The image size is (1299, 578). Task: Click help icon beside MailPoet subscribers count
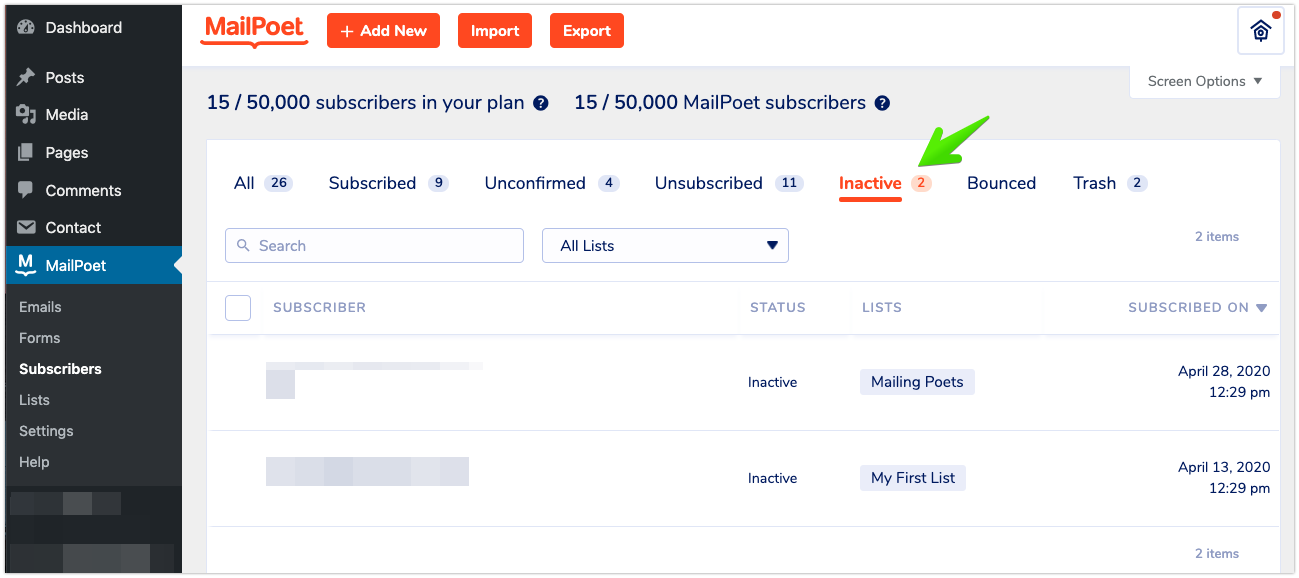[882, 103]
